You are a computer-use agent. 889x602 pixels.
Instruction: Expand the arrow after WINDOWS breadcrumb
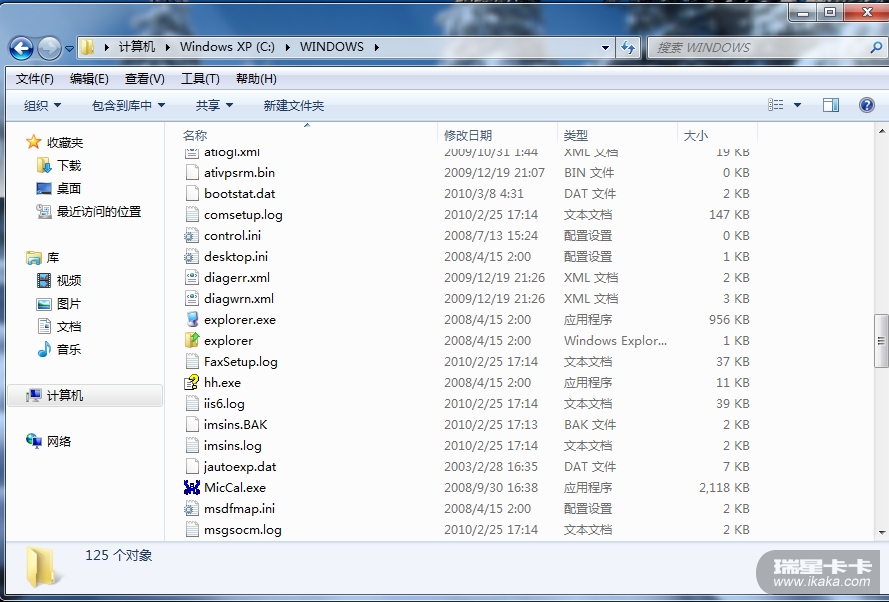[376, 47]
